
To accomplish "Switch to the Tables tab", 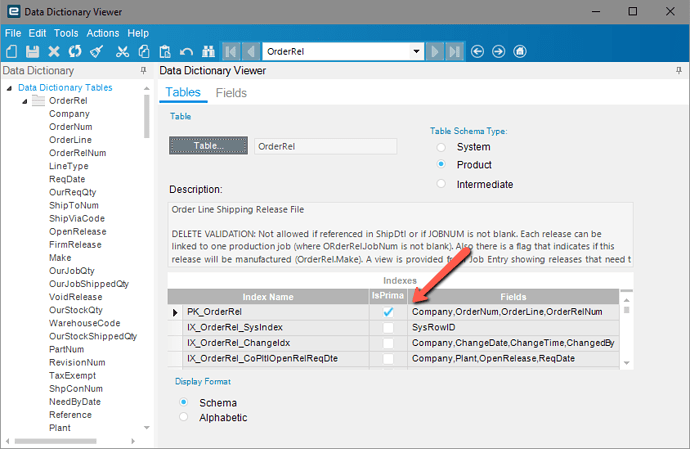I will click(x=183, y=92).
